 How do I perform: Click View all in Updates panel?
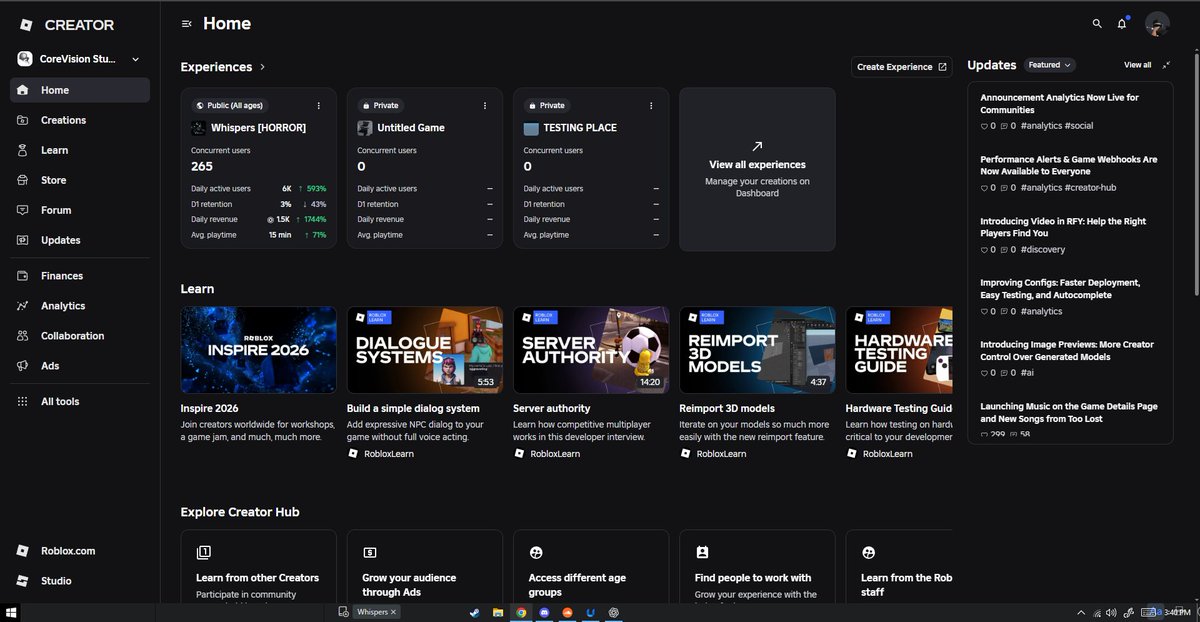click(x=1137, y=65)
